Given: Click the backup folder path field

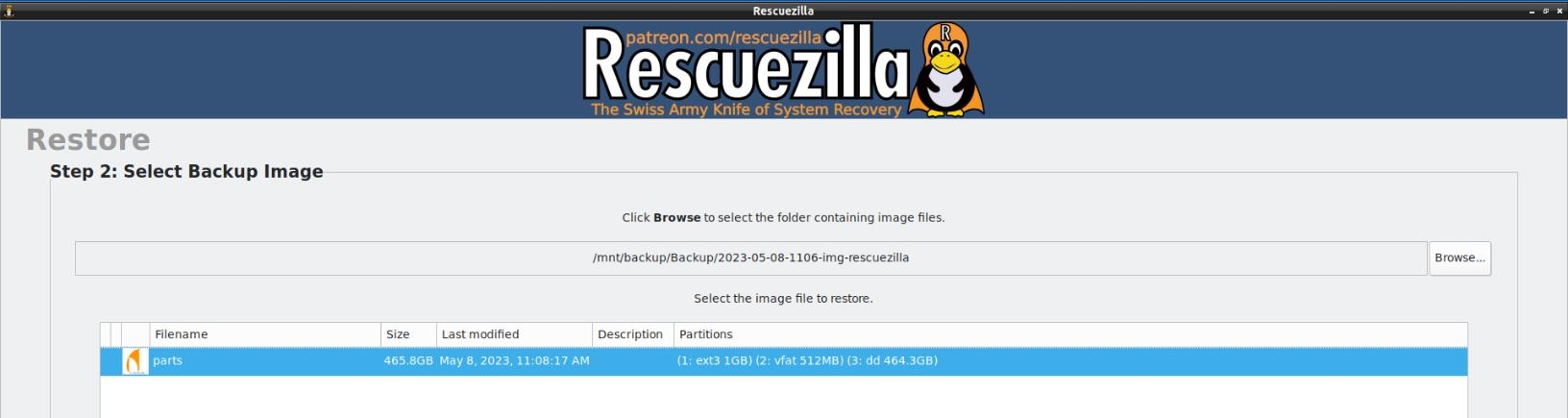Looking at the screenshot, I should tap(750, 258).
